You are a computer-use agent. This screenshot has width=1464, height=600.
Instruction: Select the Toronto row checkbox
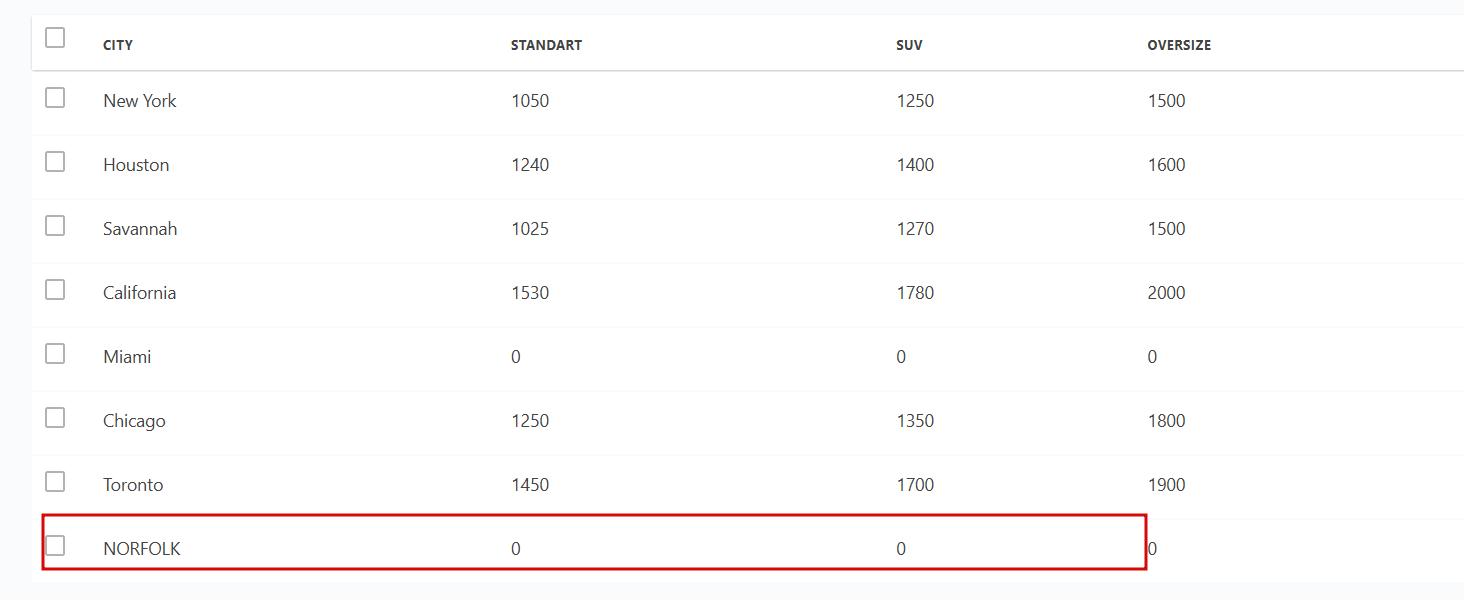55,482
